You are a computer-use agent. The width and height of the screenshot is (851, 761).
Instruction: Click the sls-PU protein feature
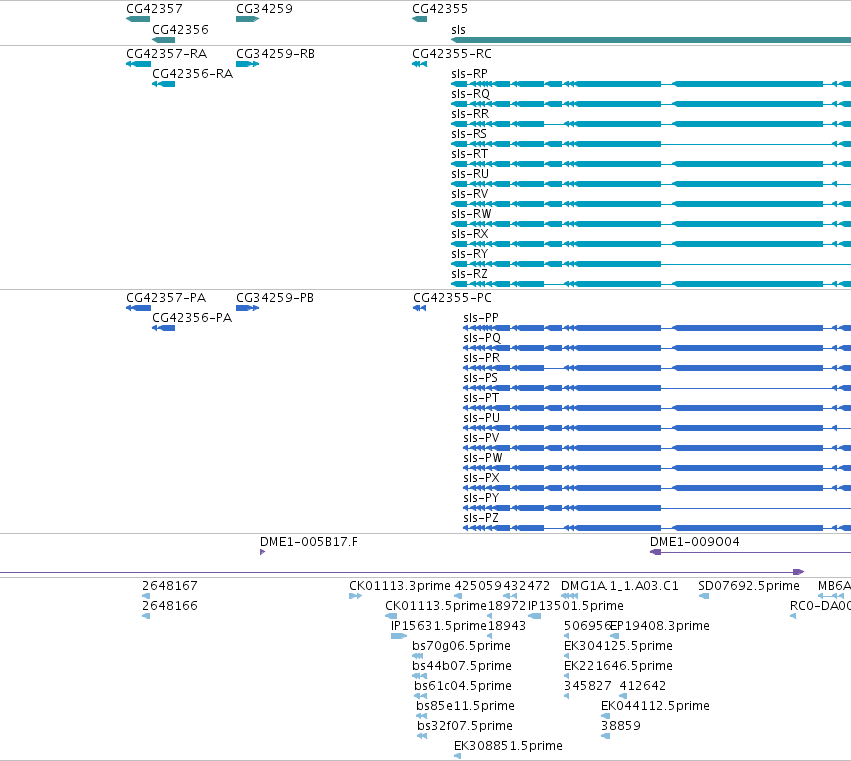point(657,428)
